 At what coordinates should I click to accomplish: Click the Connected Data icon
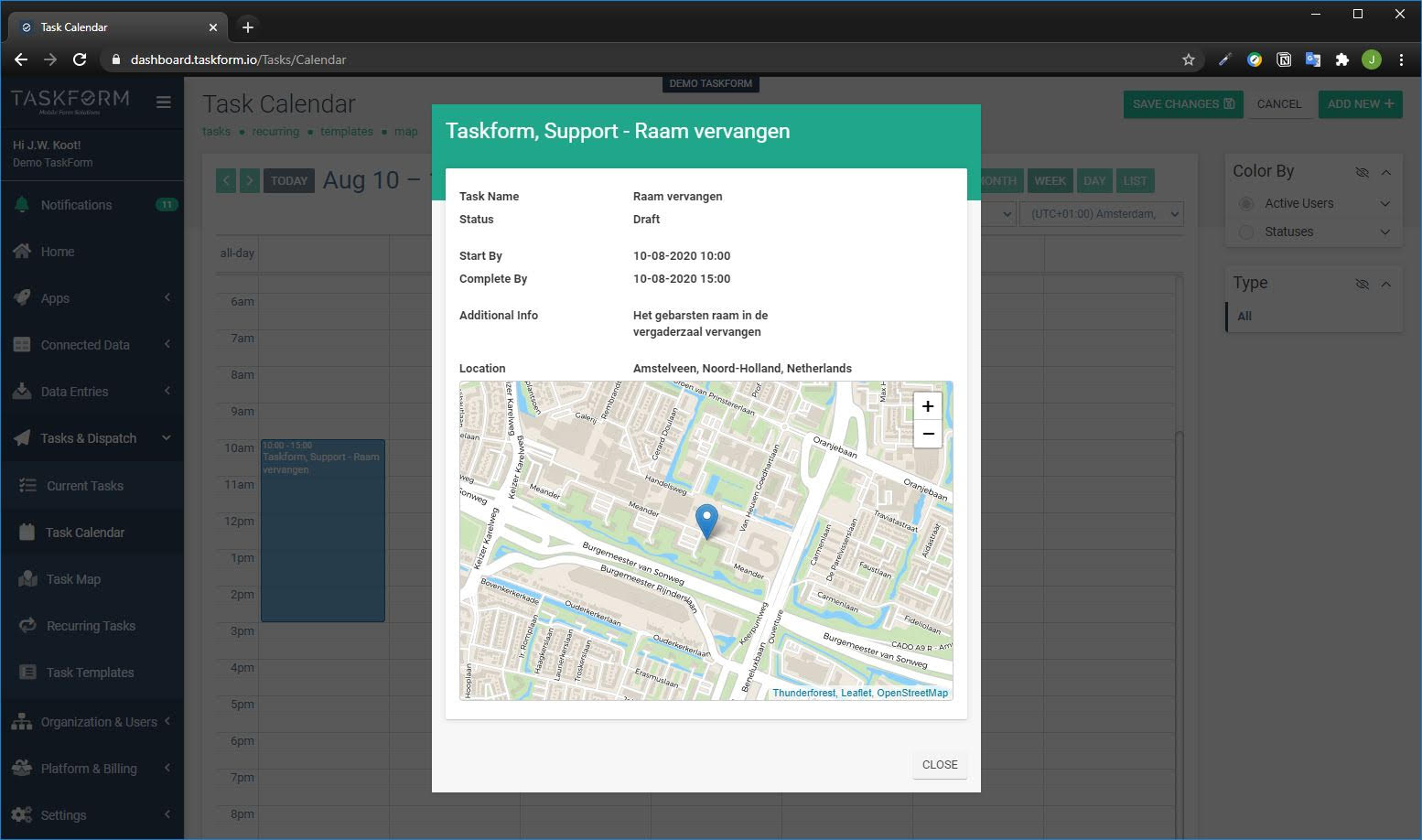click(22, 344)
